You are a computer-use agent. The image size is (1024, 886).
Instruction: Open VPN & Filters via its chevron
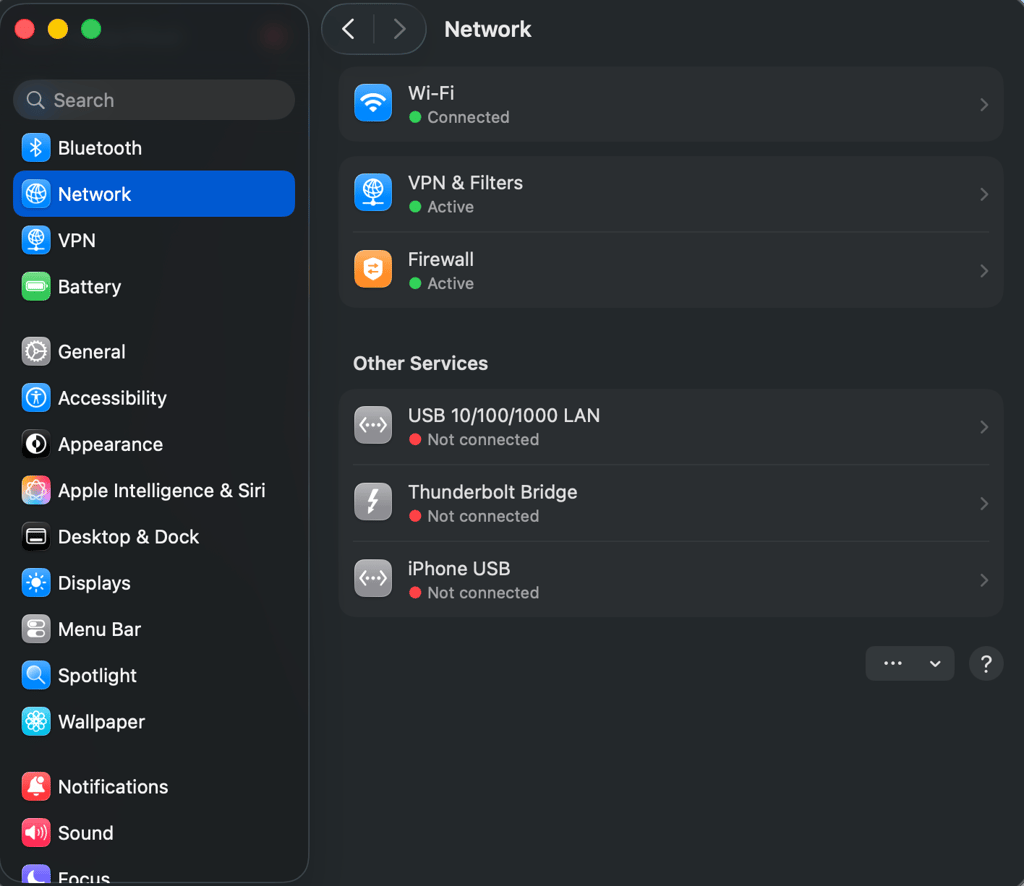point(984,194)
